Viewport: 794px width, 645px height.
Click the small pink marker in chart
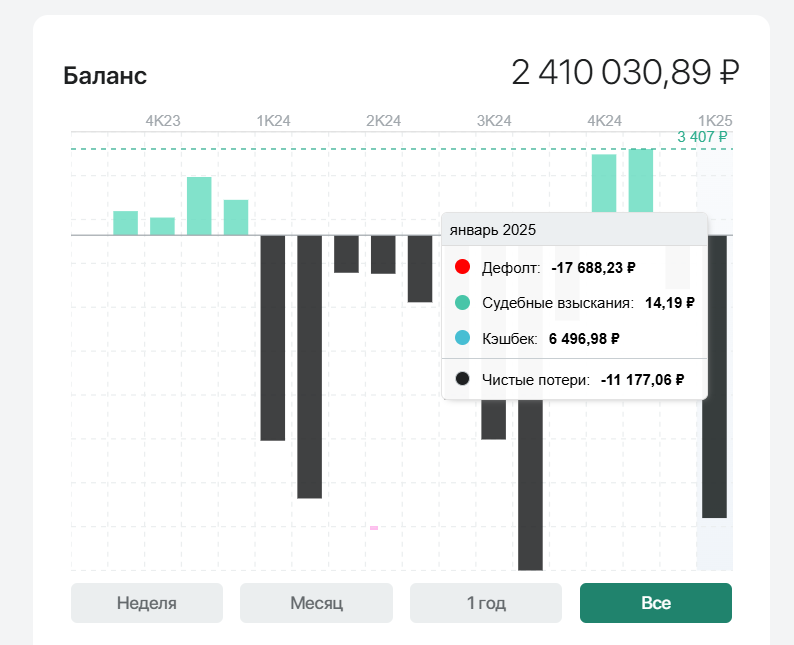(374, 527)
